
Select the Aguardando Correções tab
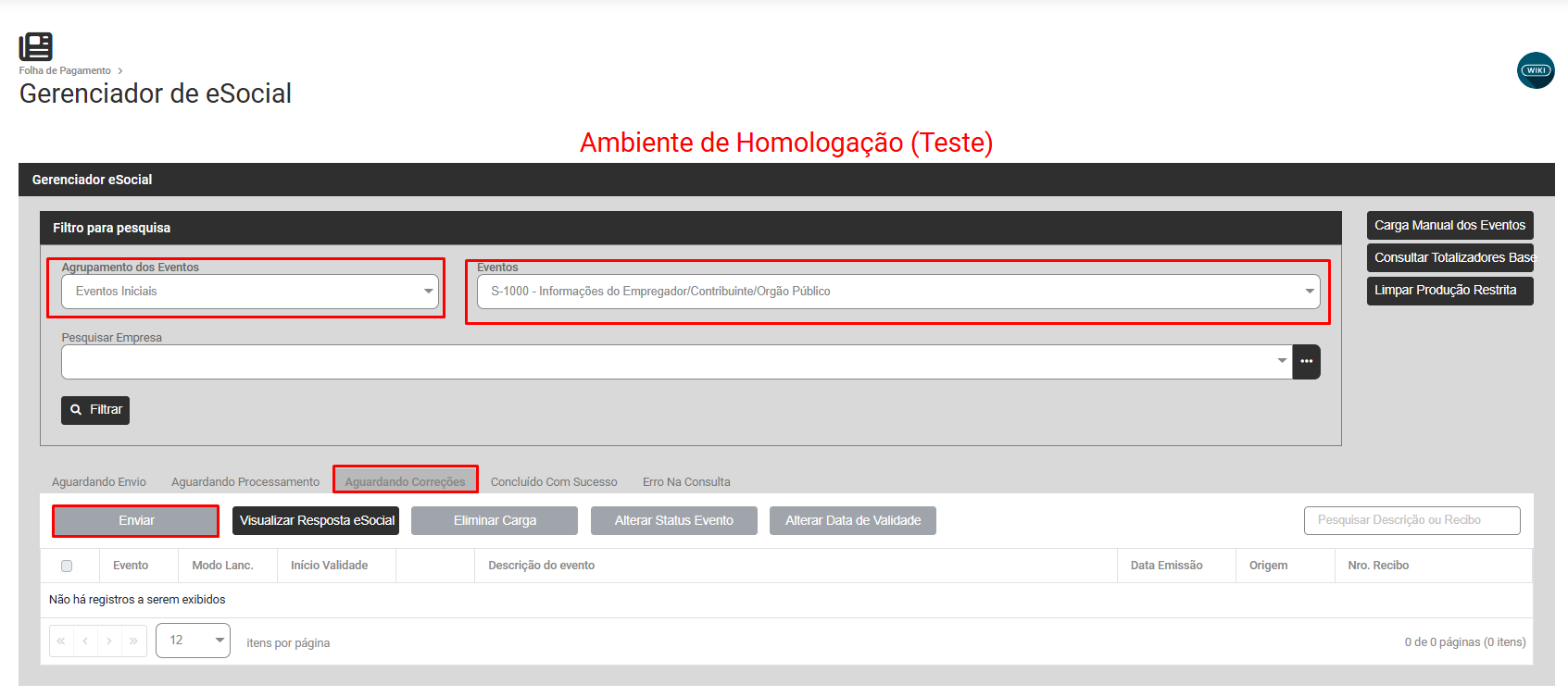(x=406, y=482)
